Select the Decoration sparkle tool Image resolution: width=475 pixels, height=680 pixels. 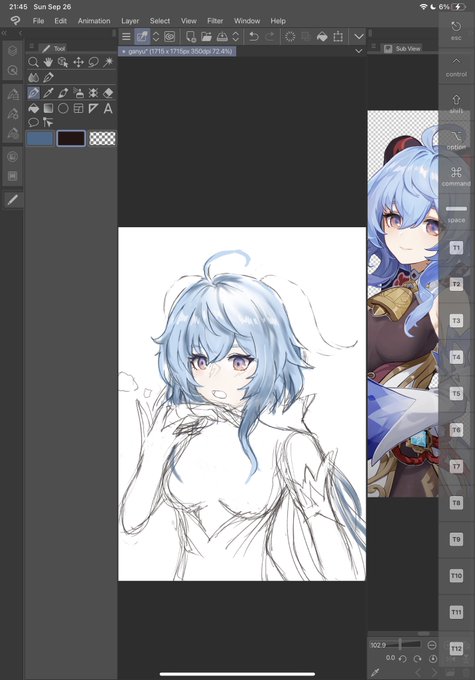click(93, 93)
